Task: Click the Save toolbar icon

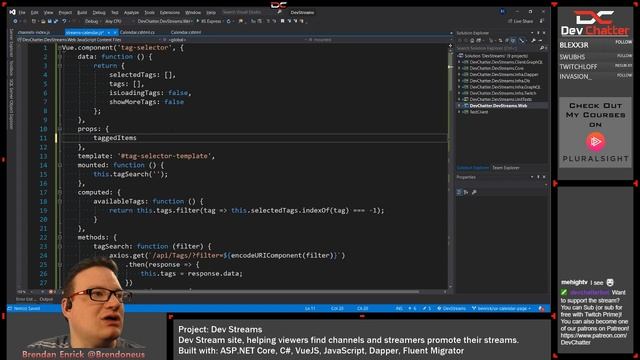Action: pyautogui.click(x=49, y=21)
